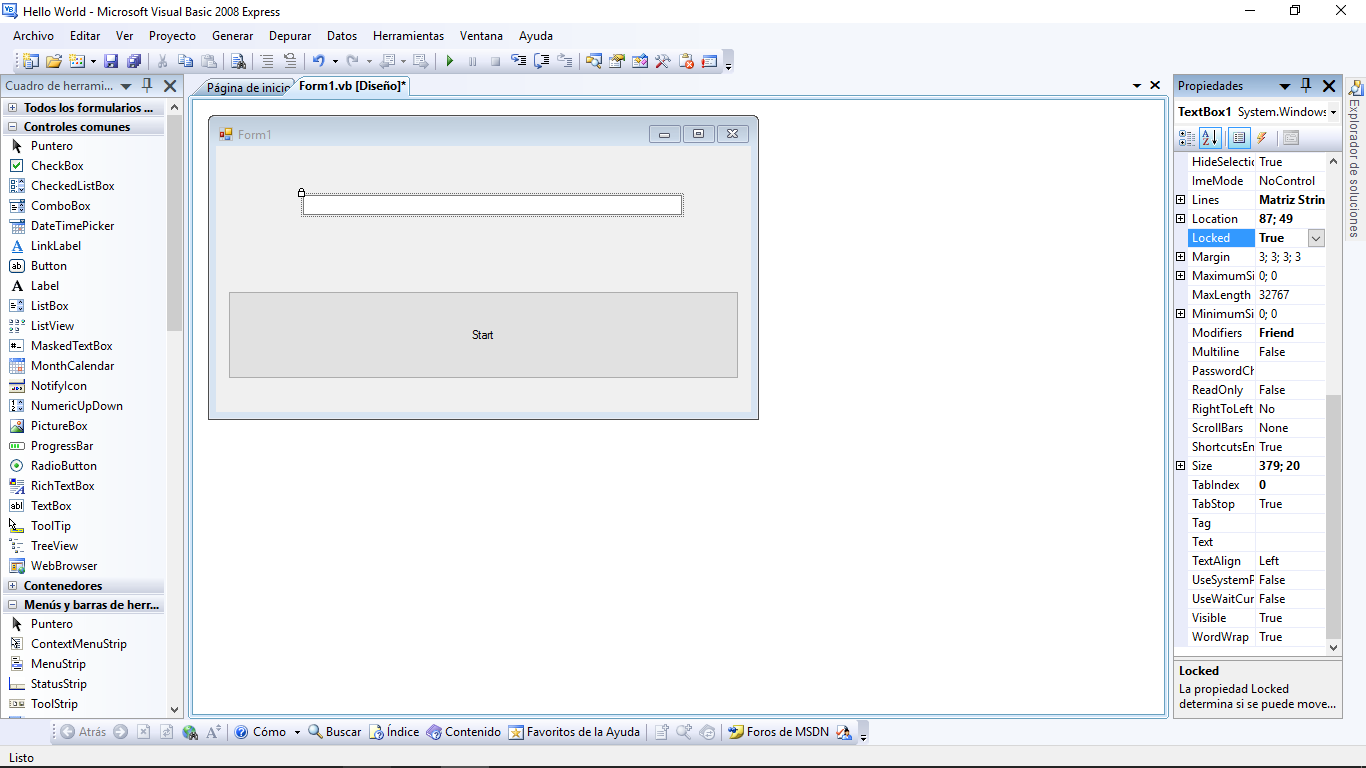This screenshot has width=1366, height=768.
Task: Expand the Contenedores section
Action: 13,586
